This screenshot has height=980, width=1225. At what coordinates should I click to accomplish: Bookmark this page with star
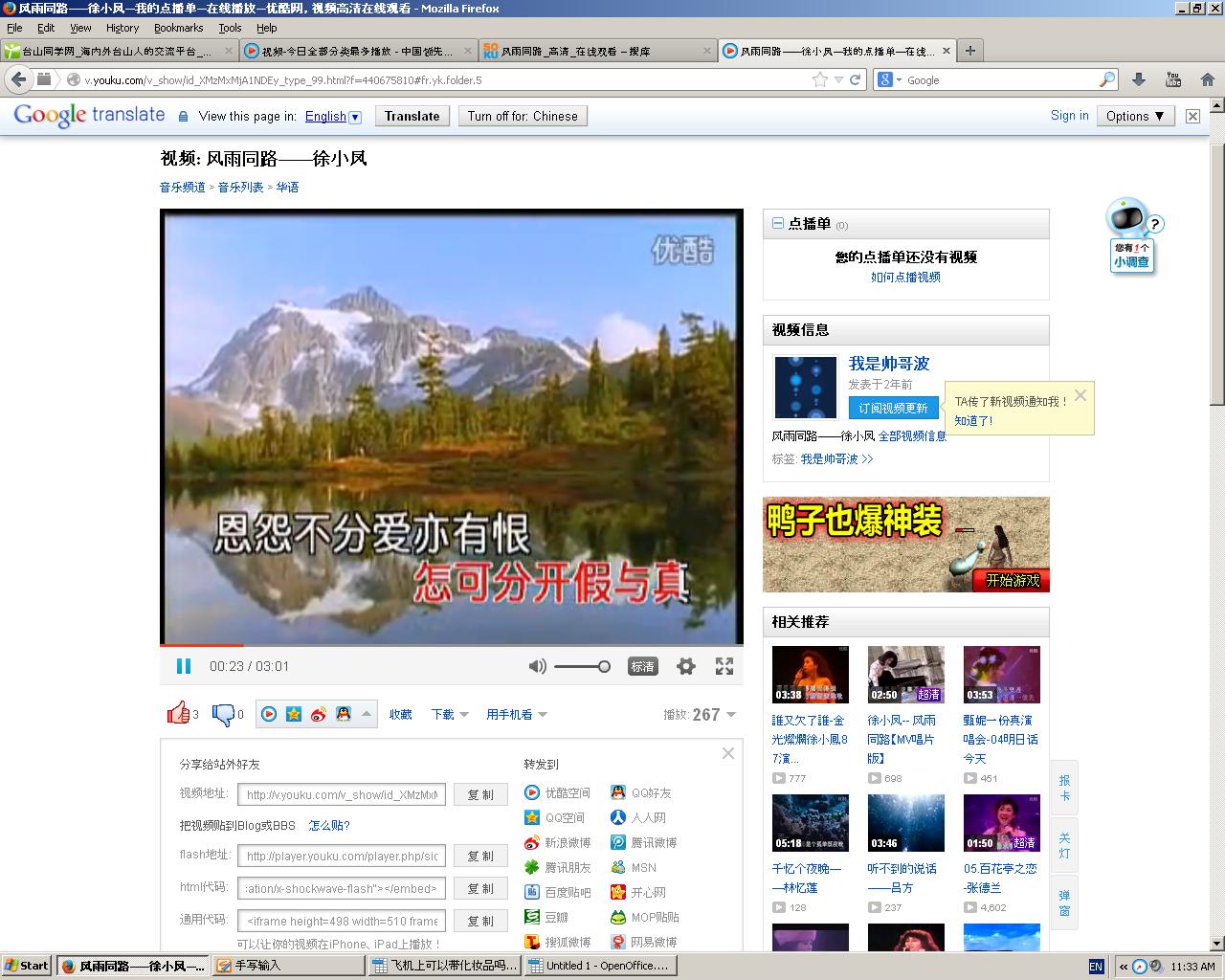point(820,80)
